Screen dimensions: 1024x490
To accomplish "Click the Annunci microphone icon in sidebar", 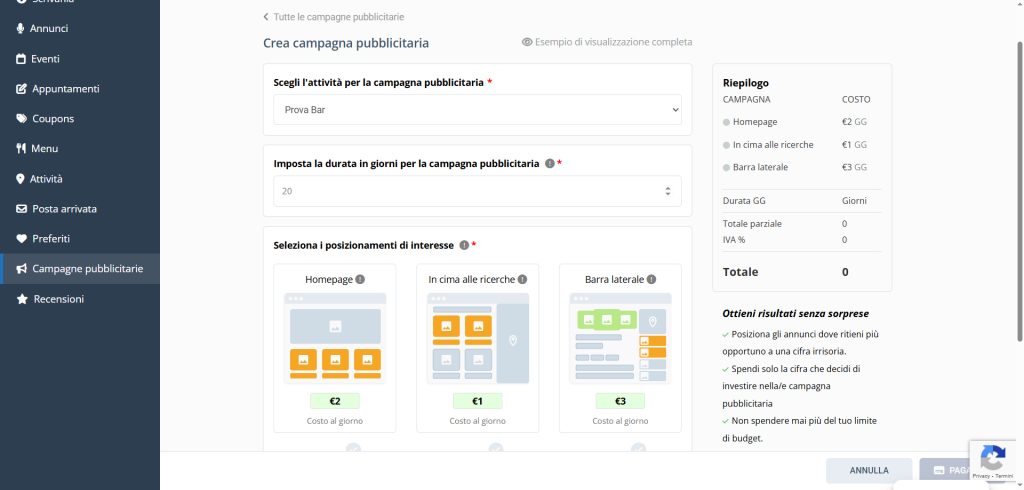I will [x=21, y=28].
